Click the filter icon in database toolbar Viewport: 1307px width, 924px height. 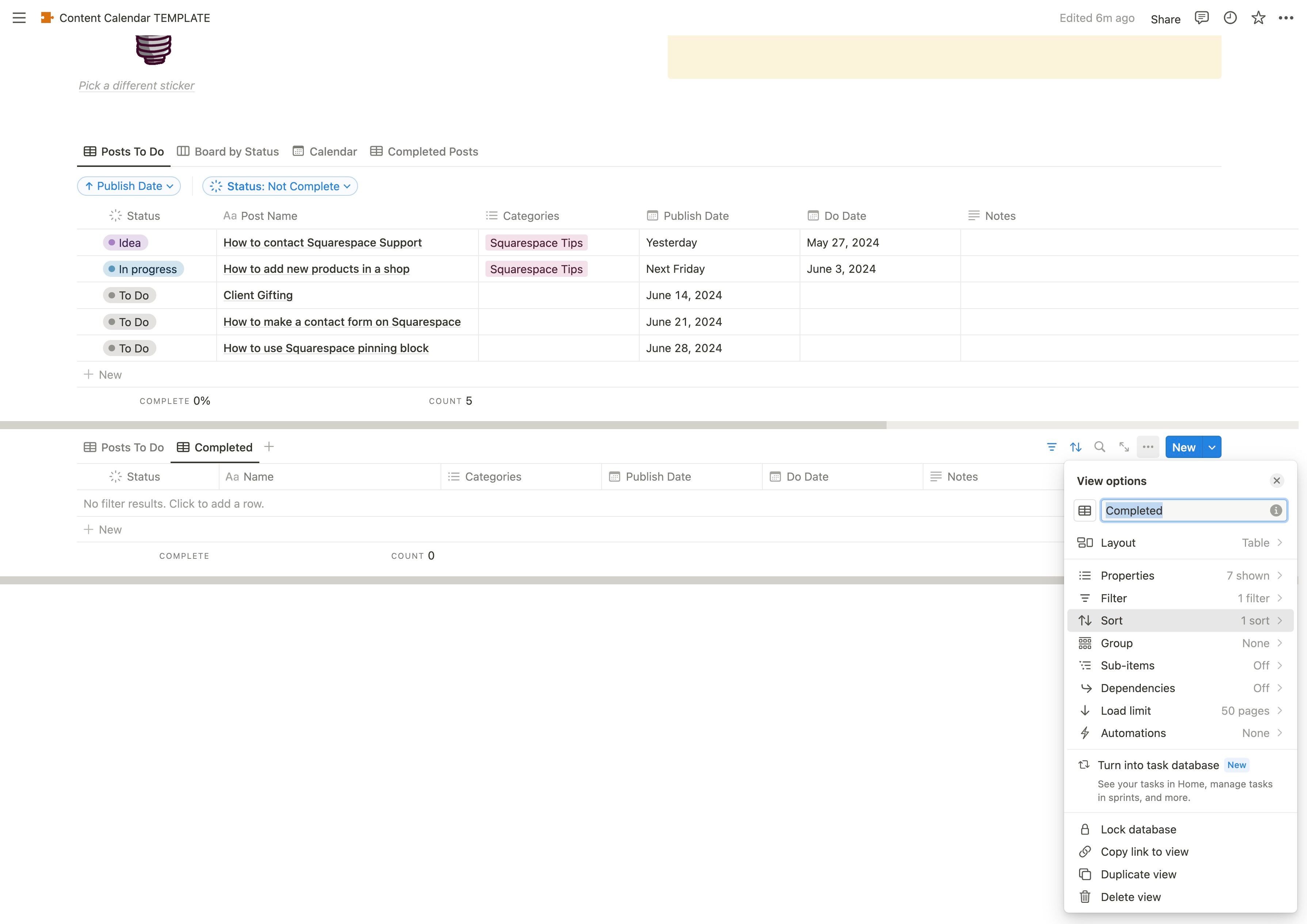pyautogui.click(x=1051, y=447)
